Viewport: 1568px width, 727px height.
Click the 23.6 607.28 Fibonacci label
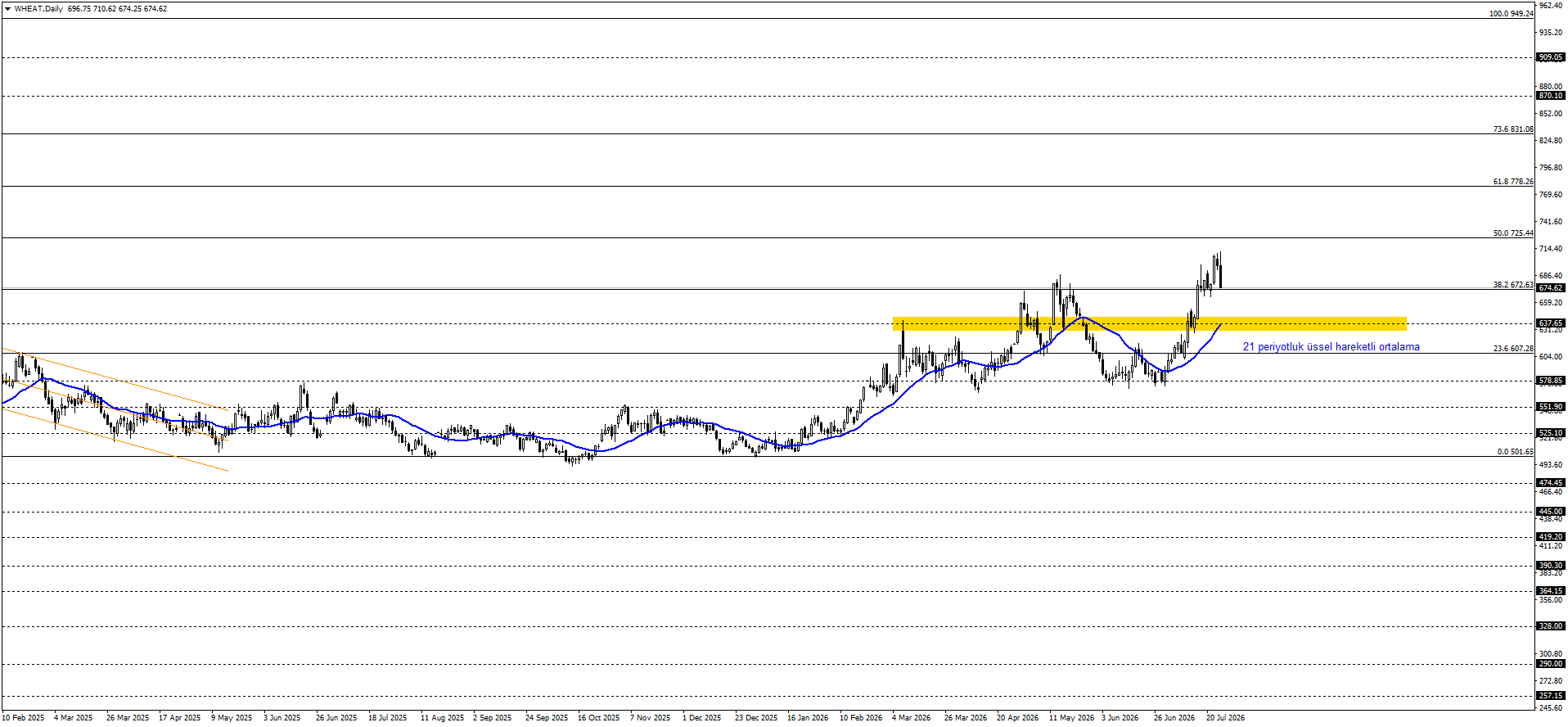[1513, 349]
